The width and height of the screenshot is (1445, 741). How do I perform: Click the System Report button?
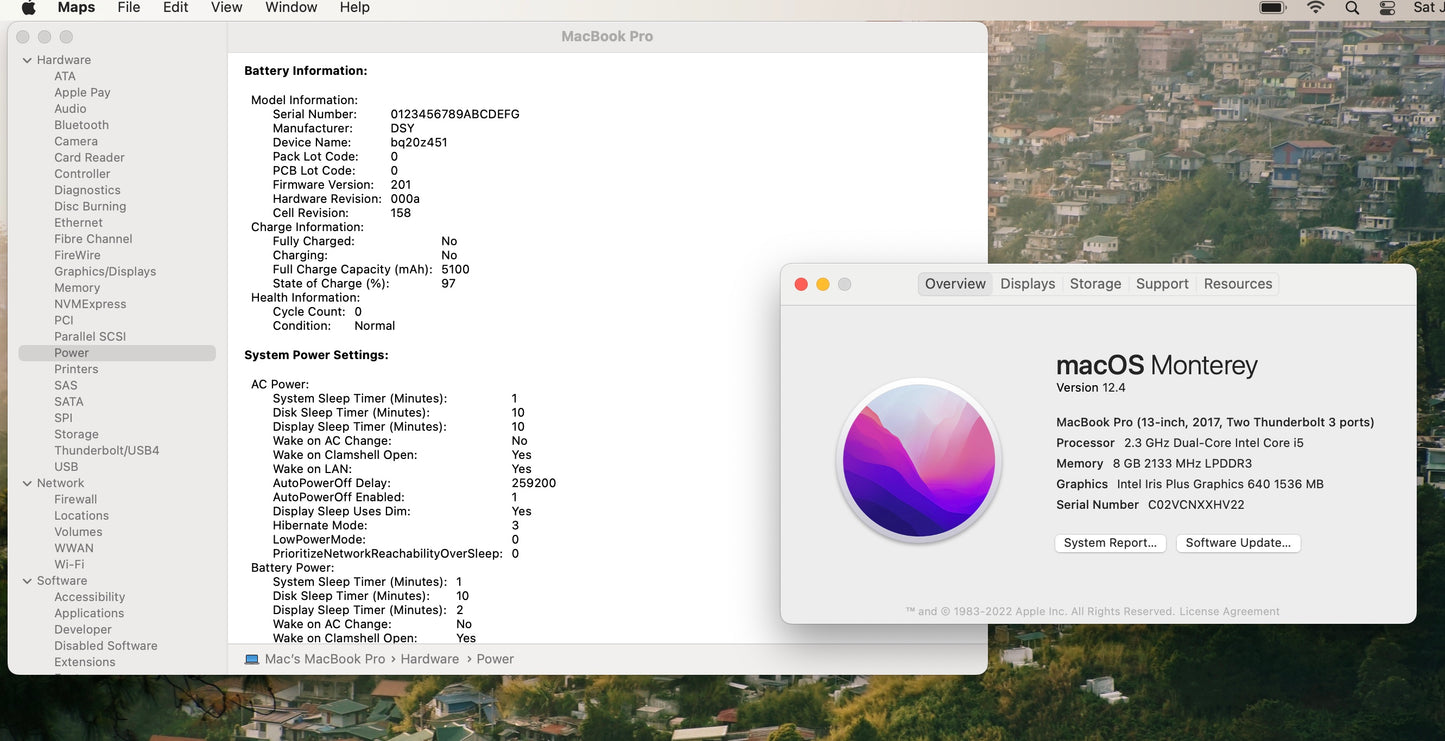coord(1110,543)
